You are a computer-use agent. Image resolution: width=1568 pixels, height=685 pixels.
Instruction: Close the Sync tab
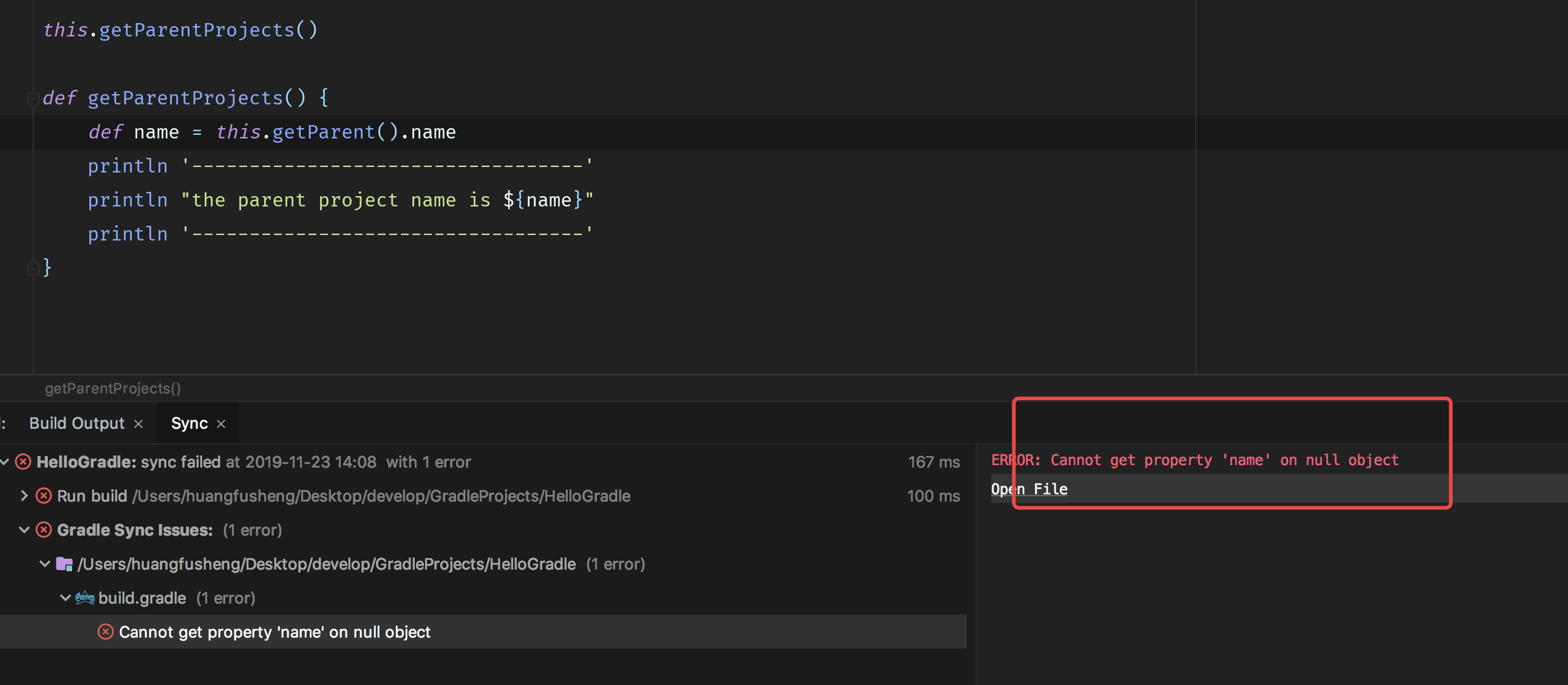tap(221, 424)
